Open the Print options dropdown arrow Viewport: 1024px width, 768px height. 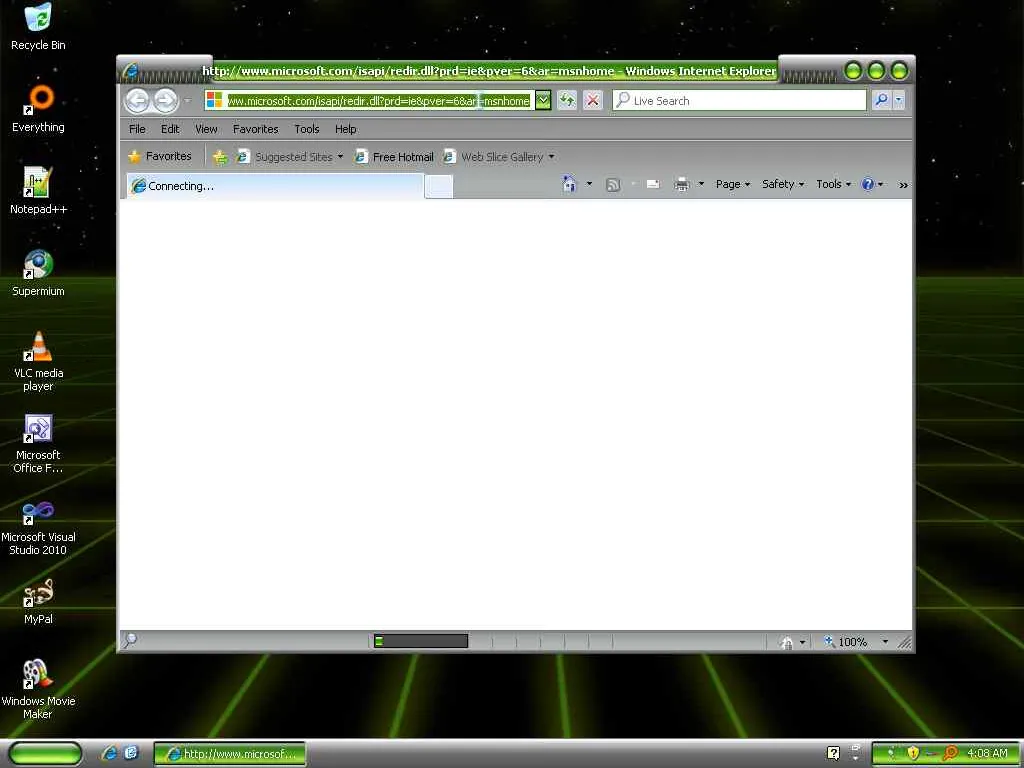coord(701,184)
